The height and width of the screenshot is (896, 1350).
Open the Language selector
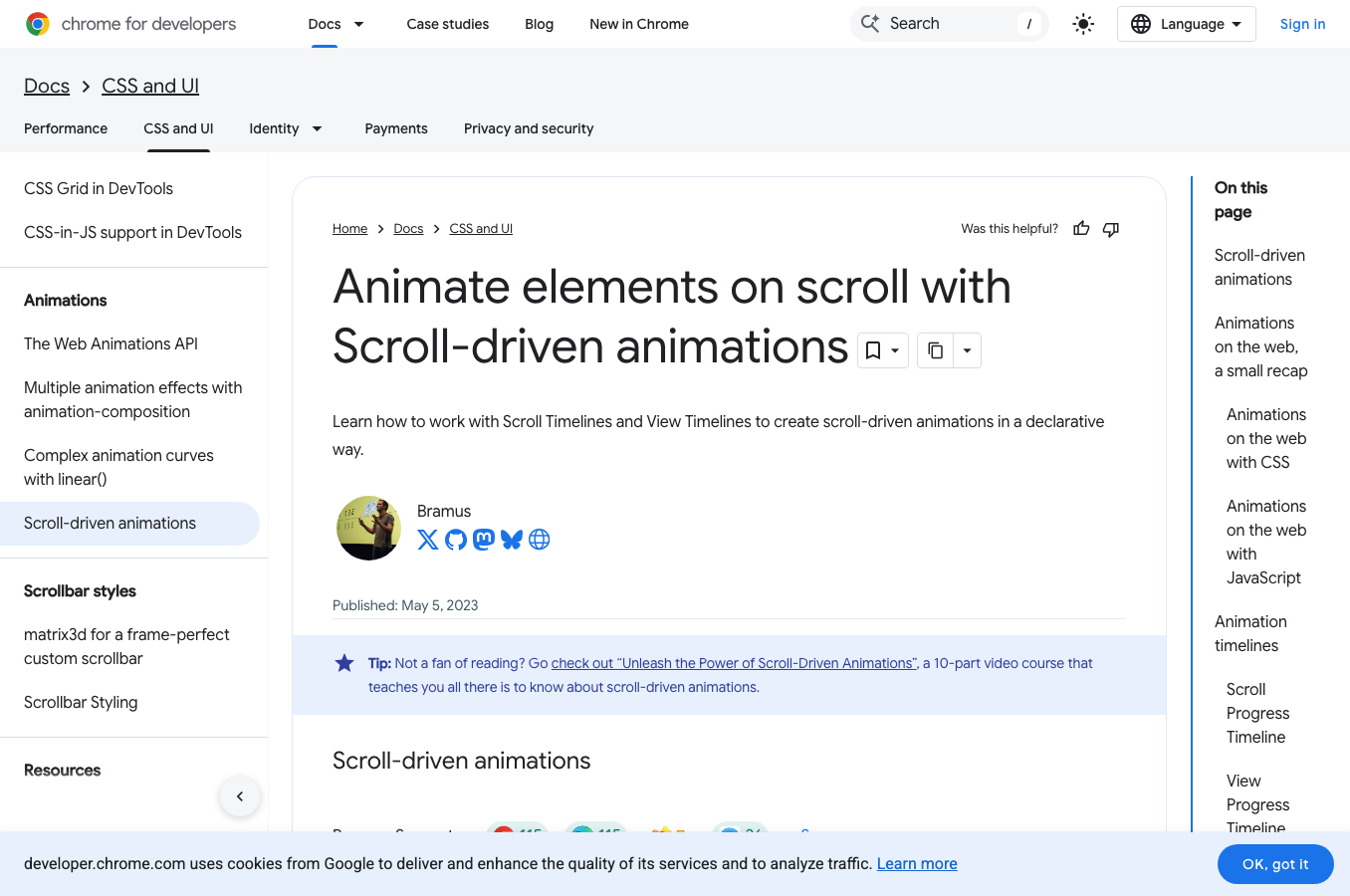tap(1186, 24)
